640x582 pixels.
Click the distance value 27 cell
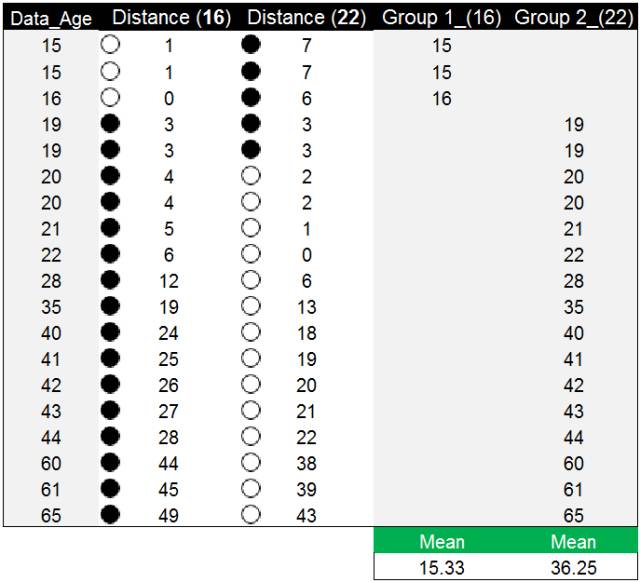pos(168,411)
